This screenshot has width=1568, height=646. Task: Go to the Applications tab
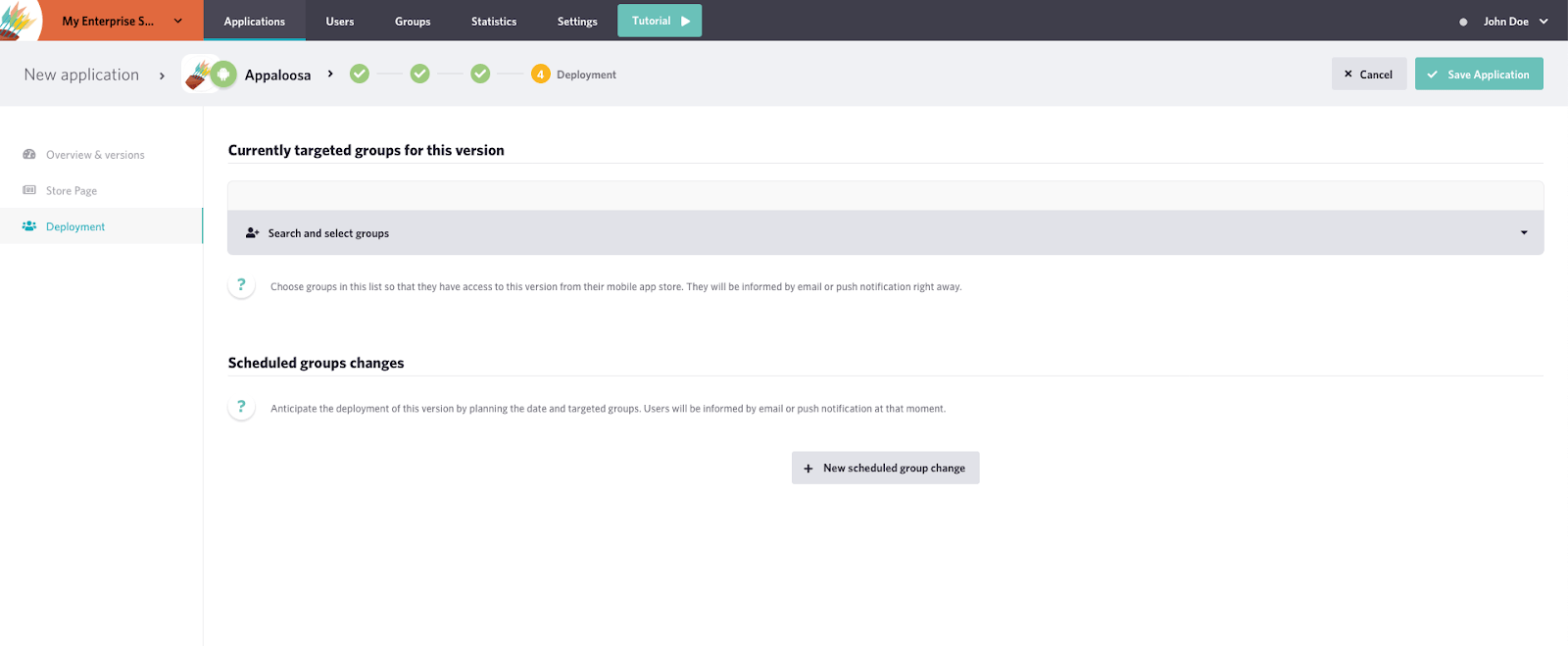point(255,21)
